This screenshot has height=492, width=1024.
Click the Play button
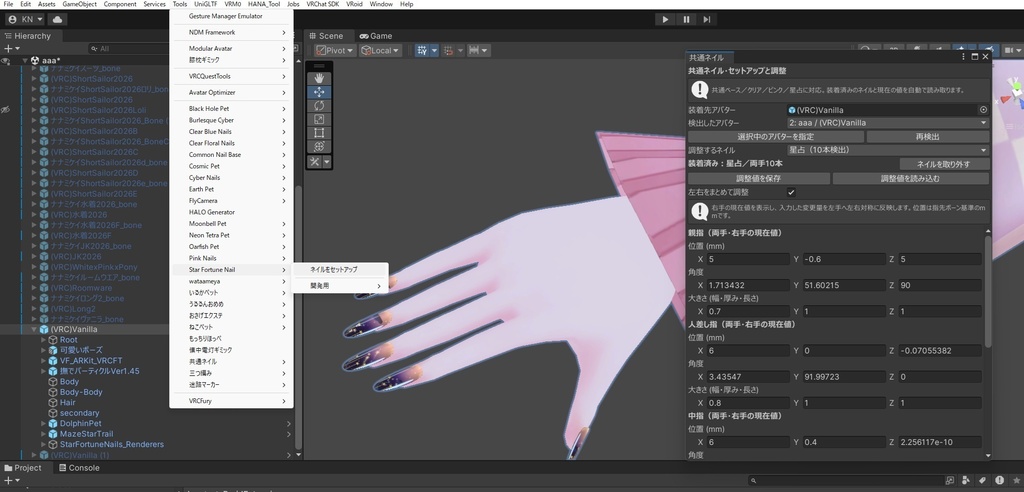point(665,20)
